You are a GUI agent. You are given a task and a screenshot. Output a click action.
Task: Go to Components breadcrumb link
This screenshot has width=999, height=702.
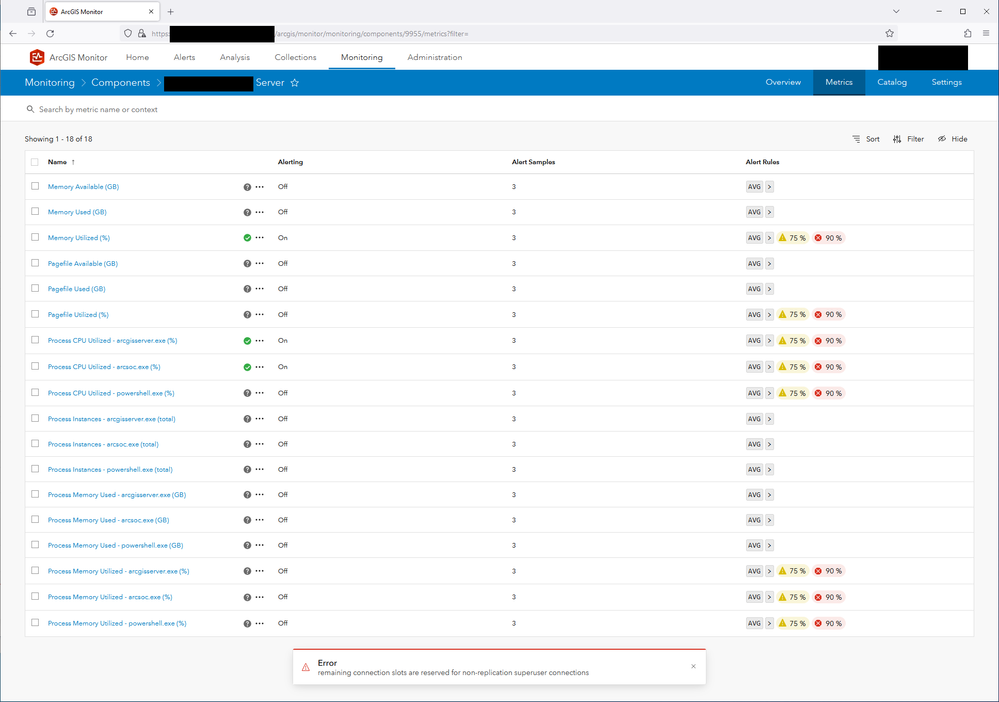tap(120, 83)
